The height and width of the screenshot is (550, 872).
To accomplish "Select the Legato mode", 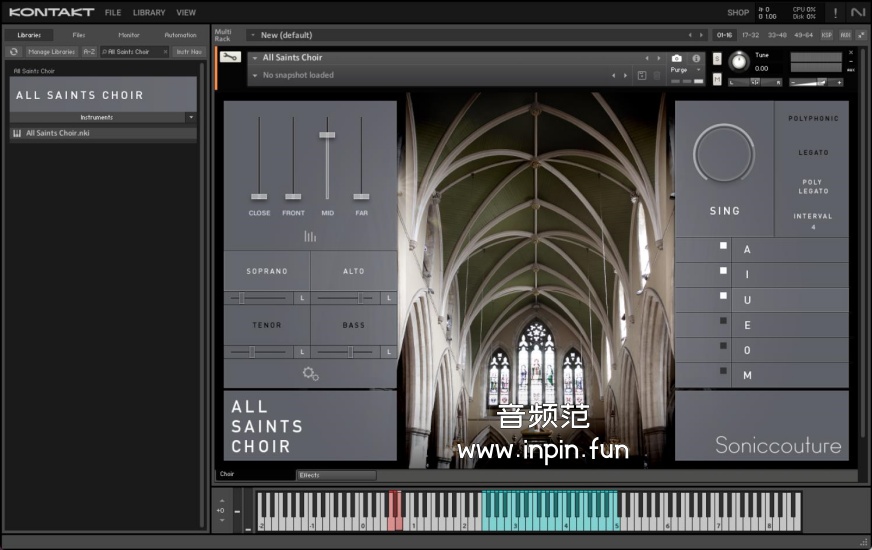I will (813, 153).
